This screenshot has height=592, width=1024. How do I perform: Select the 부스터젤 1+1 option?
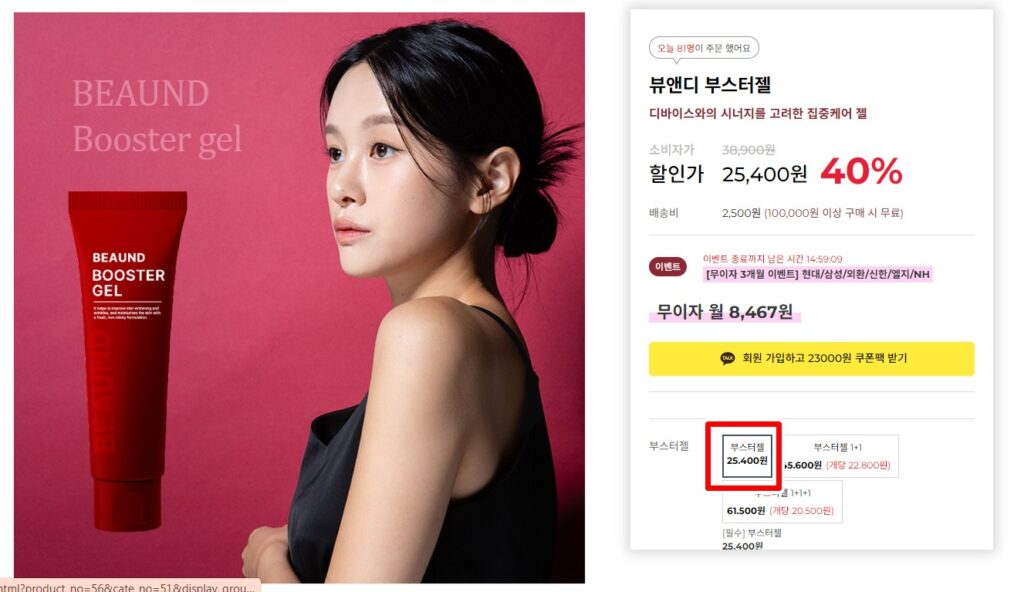click(840, 456)
